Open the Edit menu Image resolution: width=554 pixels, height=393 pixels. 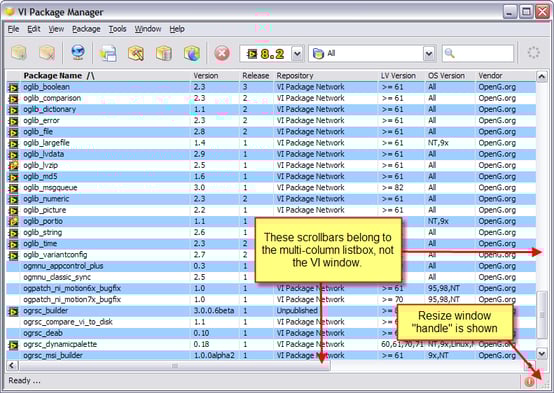[34, 29]
